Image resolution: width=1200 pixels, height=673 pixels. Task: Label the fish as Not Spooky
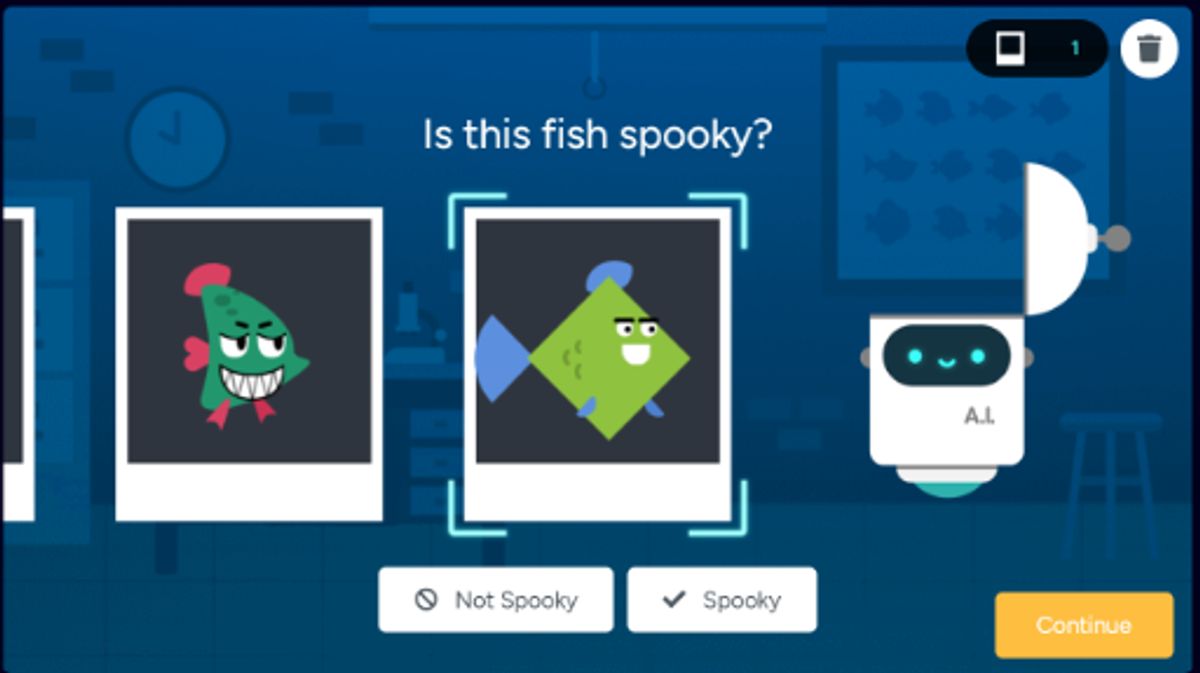pos(496,600)
